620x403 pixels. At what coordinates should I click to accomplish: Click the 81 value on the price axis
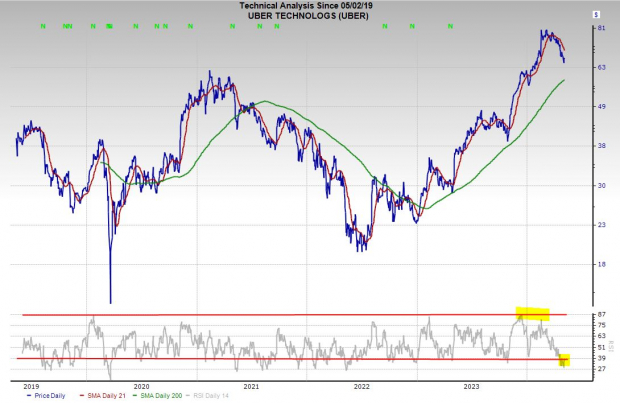(599, 28)
